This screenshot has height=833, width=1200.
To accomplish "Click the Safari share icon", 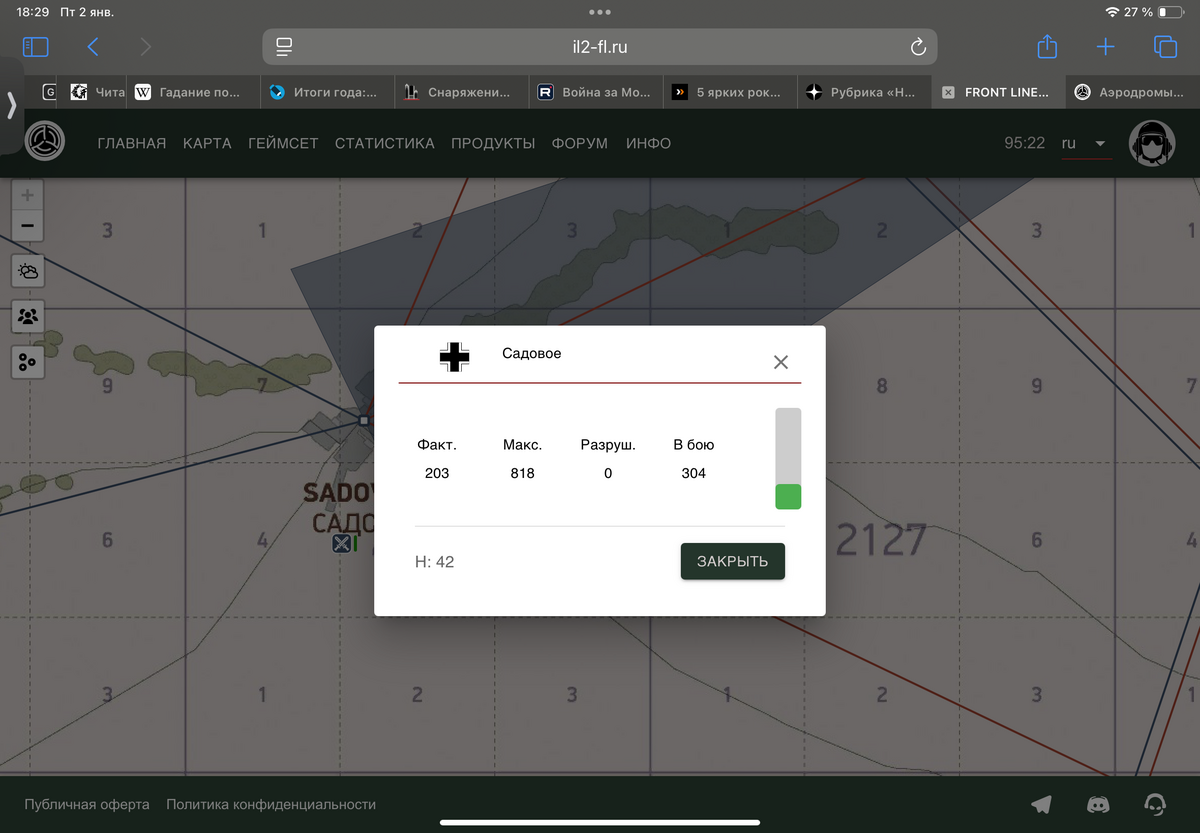I will (x=1047, y=47).
